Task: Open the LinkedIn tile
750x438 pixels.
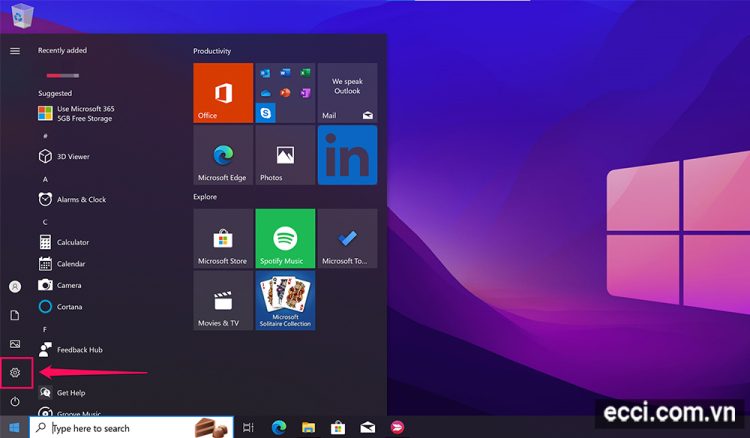Action: pos(347,155)
